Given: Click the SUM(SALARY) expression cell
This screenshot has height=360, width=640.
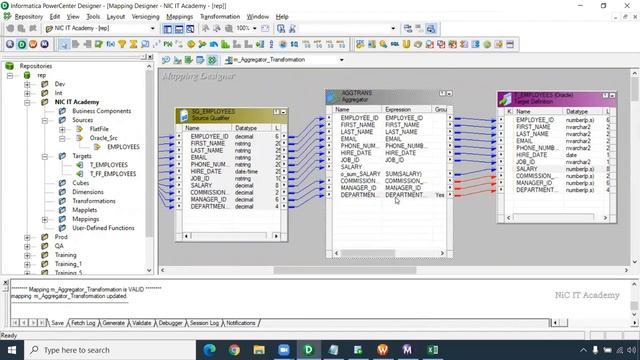Looking at the screenshot, I should pos(404,174).
